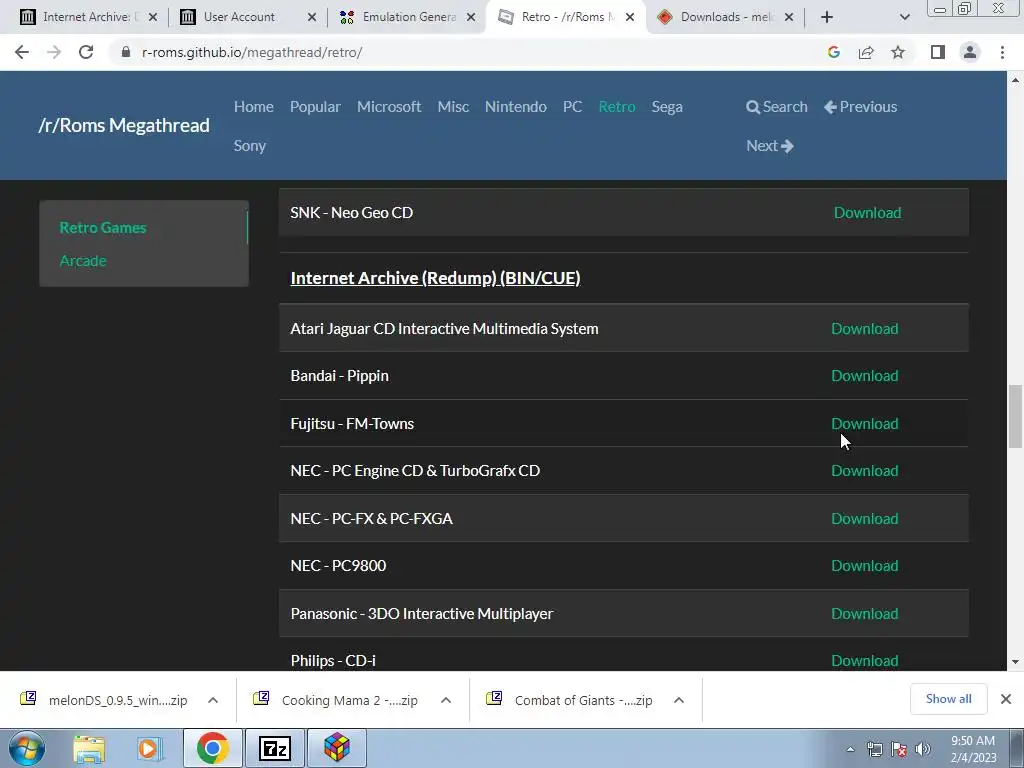This screenshot has height=768, width=1024.
Task: Open the Popular nav item
Action: pyautogui.click(x=315, y=106)
